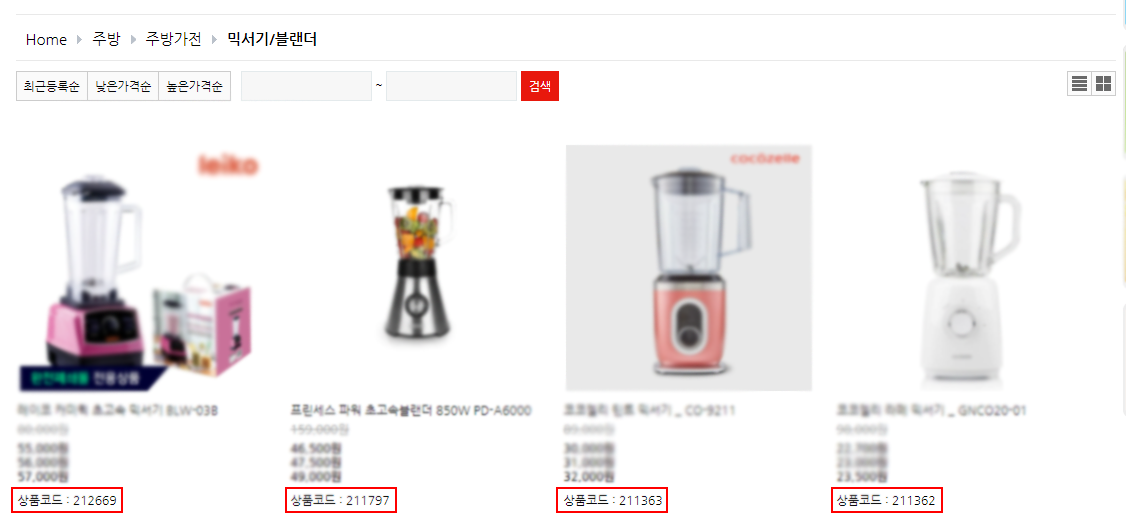Sort by 최근등록순
Image resolution: width=1126 pixels, height=517 pixels.
pyautogui.click(x=52, y=86)
